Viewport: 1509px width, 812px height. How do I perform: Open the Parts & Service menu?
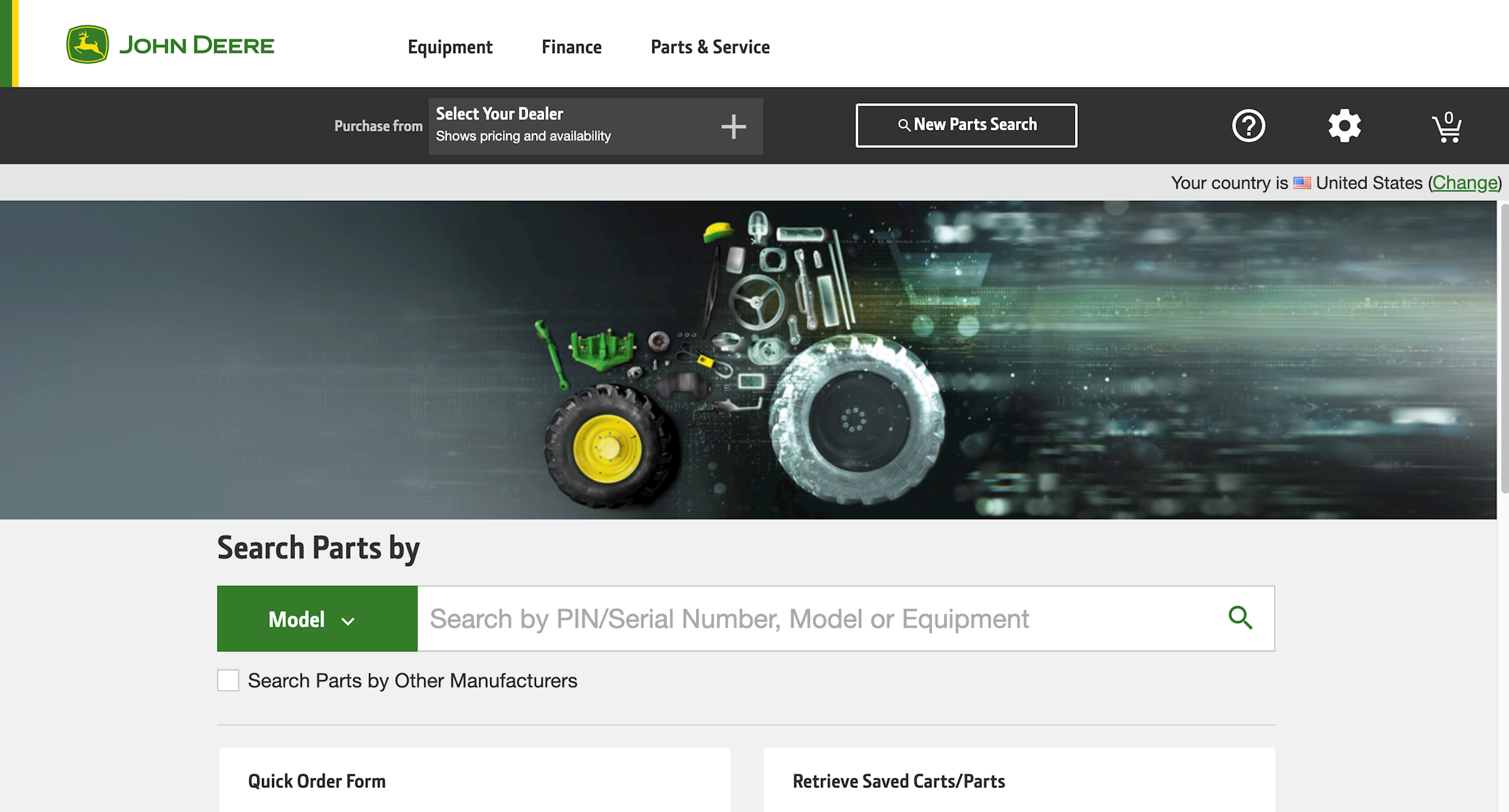[710, 47]
